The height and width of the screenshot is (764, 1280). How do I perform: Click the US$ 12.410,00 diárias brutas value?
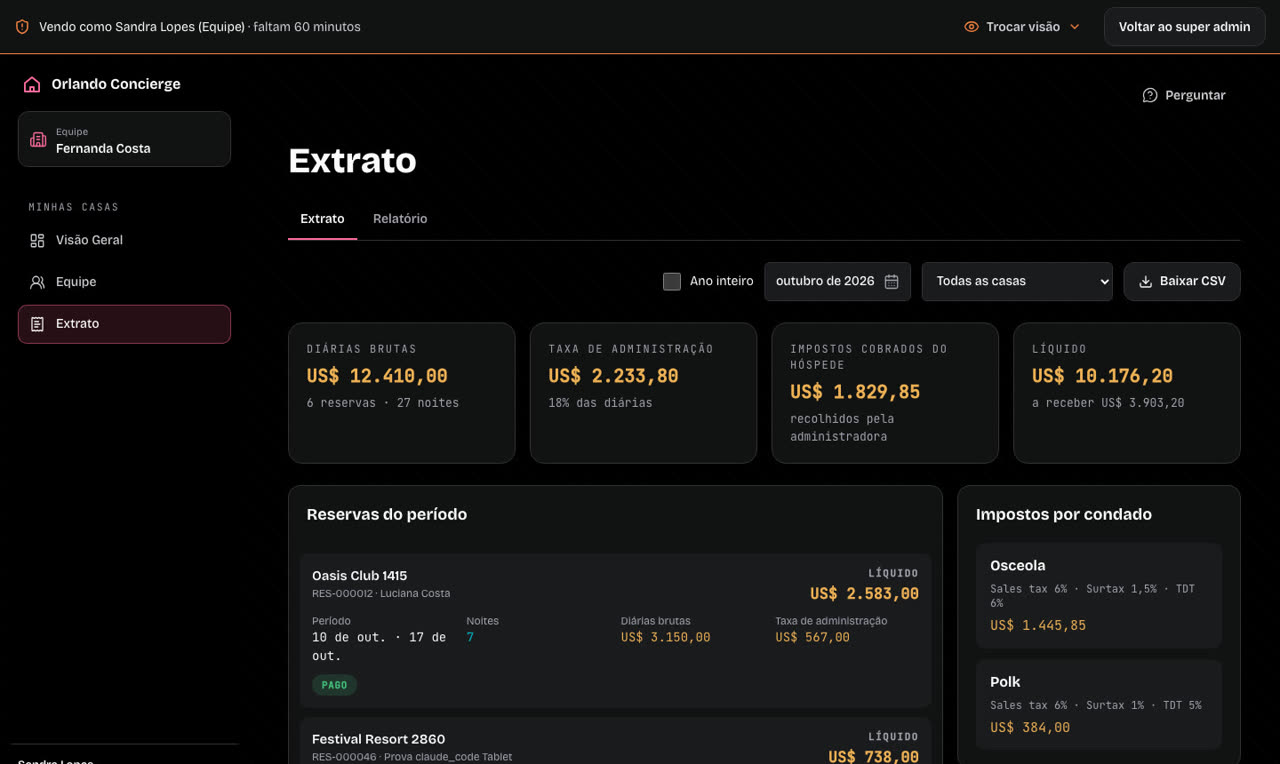coord(377,376)
